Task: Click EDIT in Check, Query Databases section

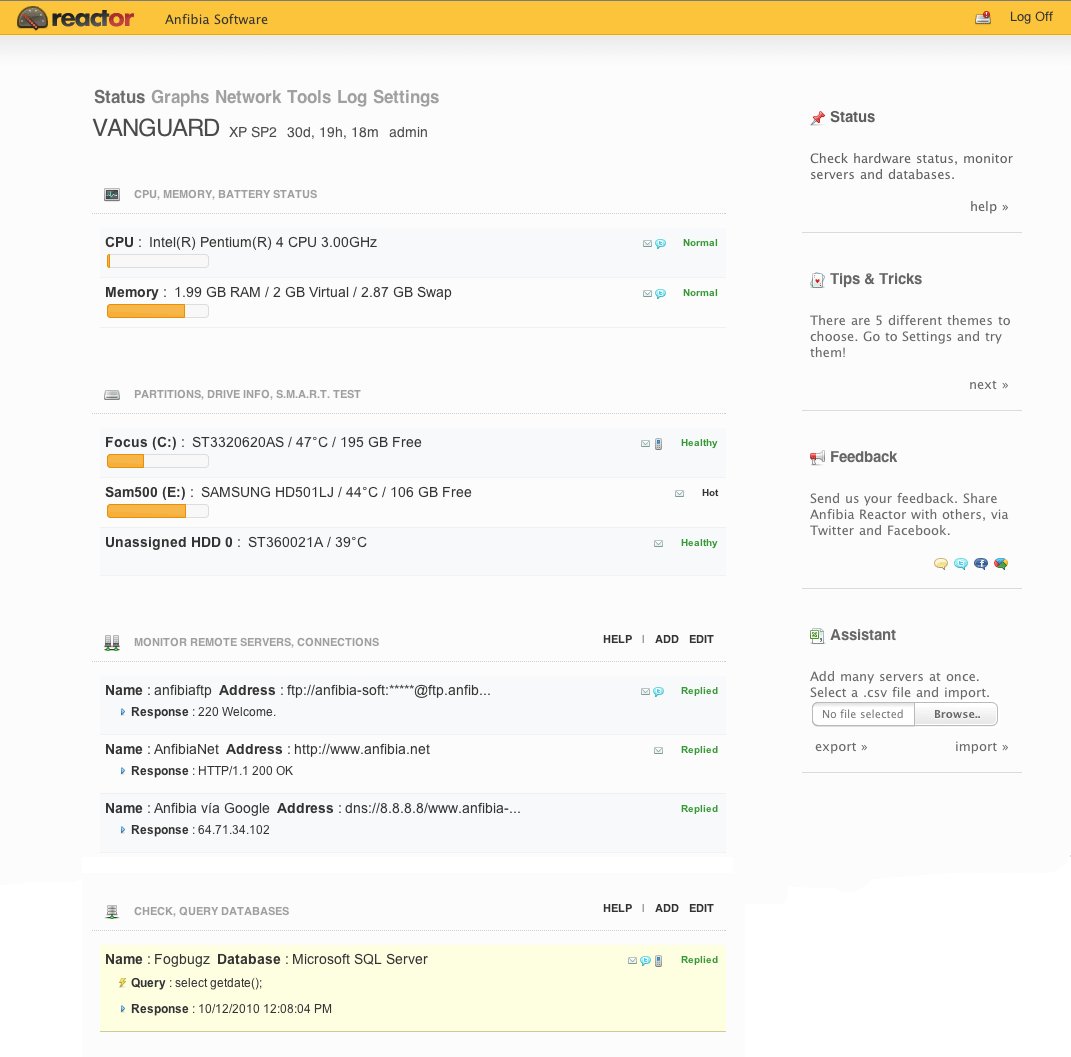Action: click(x=701, y=908)
